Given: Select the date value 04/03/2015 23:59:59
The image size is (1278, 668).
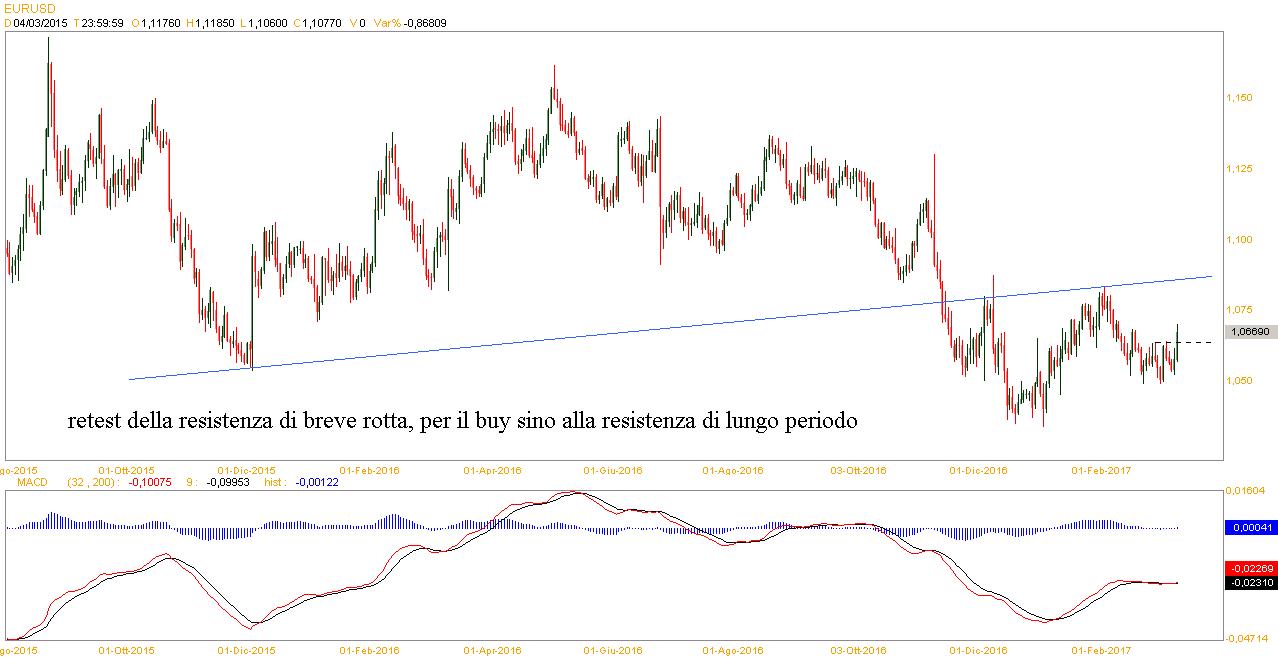Looking at the screenshot, I should click(x=69, y=22).
